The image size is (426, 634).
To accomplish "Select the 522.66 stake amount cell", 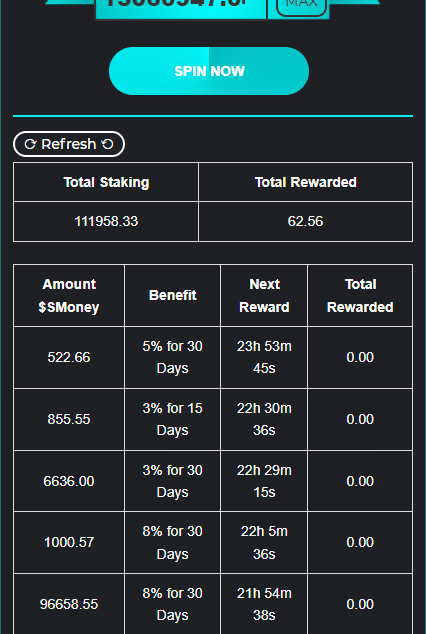I will (69, 357).
